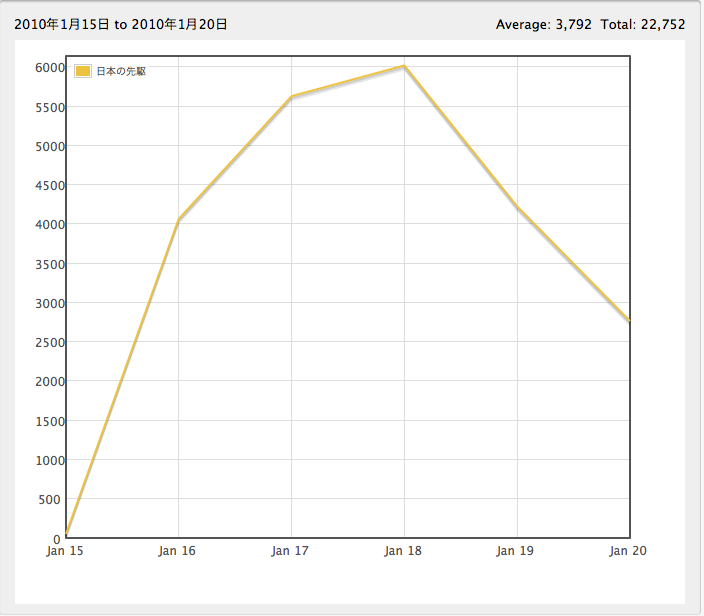Select the Jan 19 x-axis label
Image resolution: width=704 pixels, height=616 pixels.
517,551
